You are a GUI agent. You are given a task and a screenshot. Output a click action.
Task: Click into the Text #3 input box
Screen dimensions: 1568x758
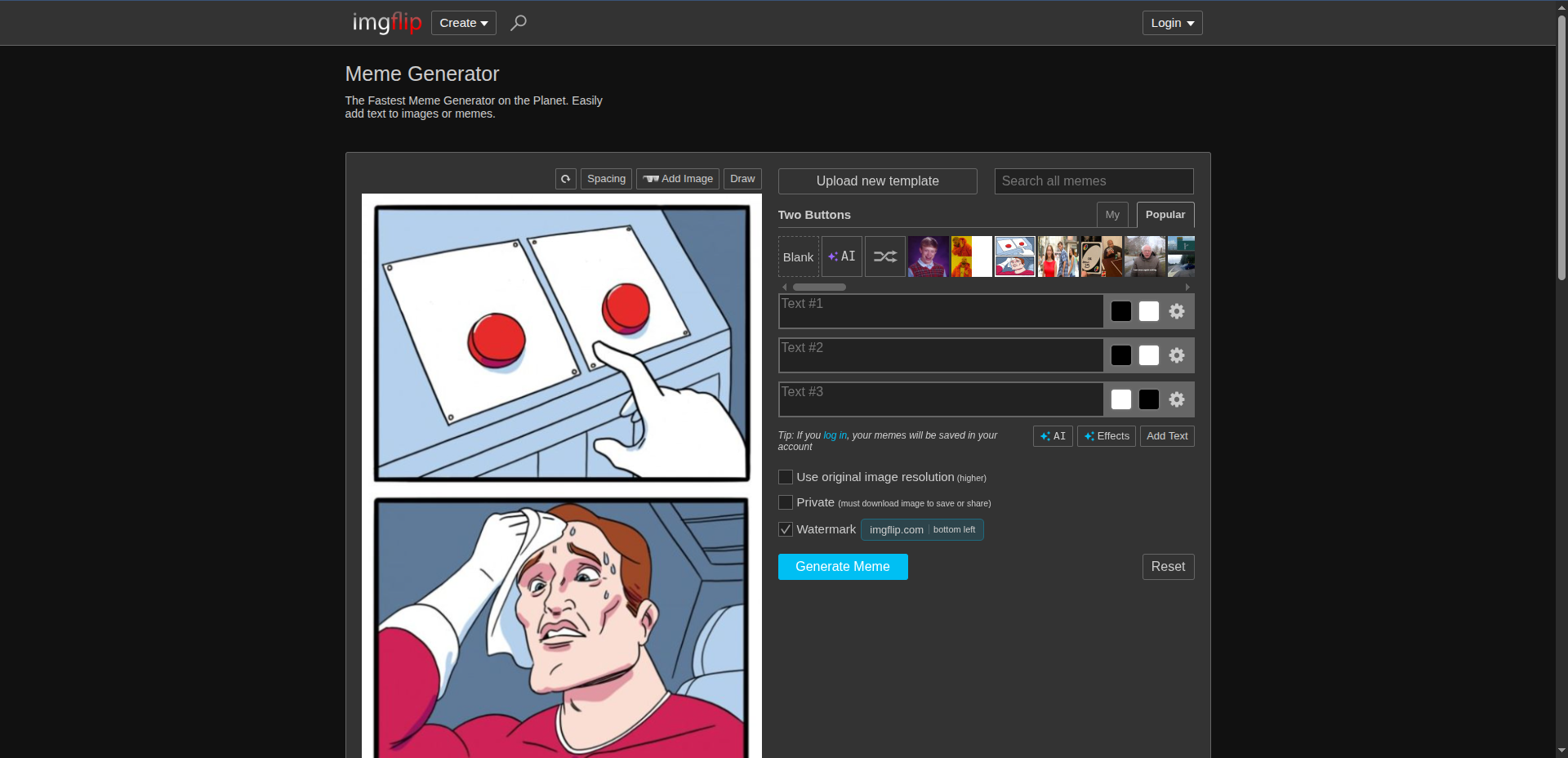coord(941,399)
